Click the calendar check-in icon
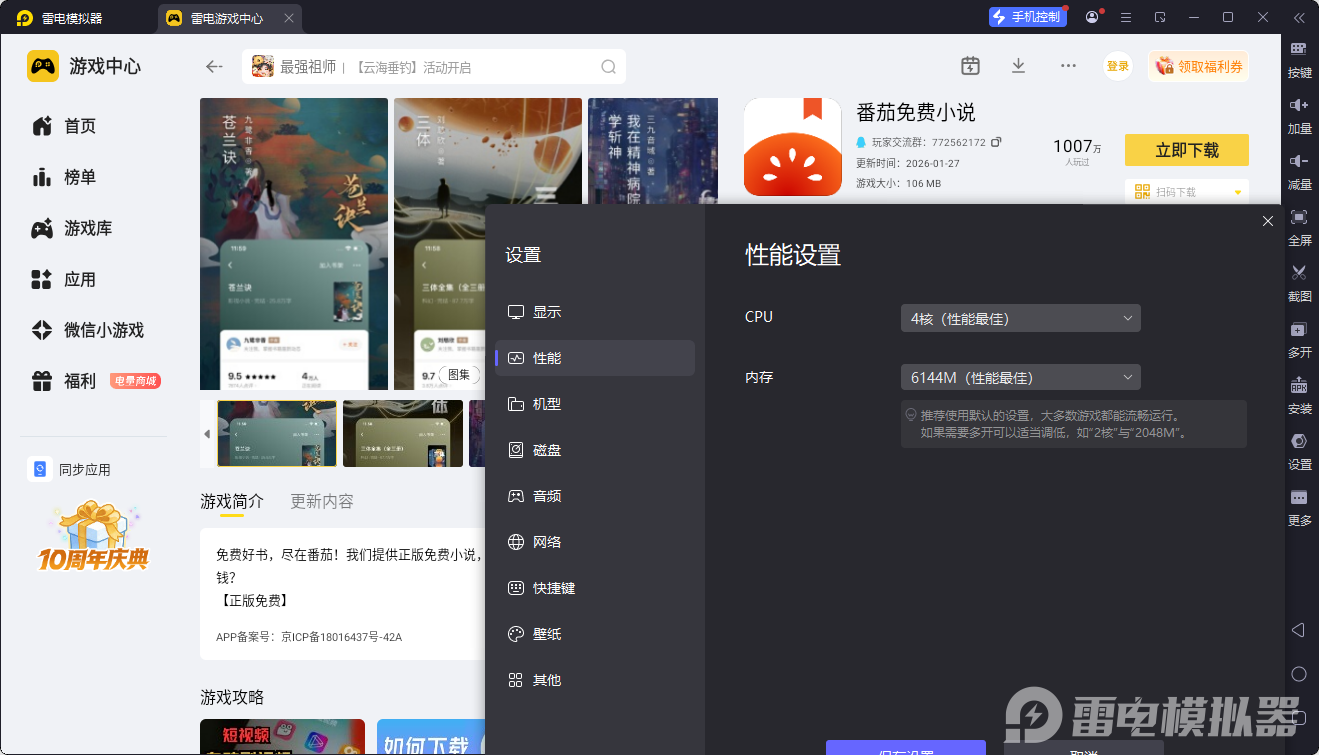1319x755 pixels. [970, 66]
